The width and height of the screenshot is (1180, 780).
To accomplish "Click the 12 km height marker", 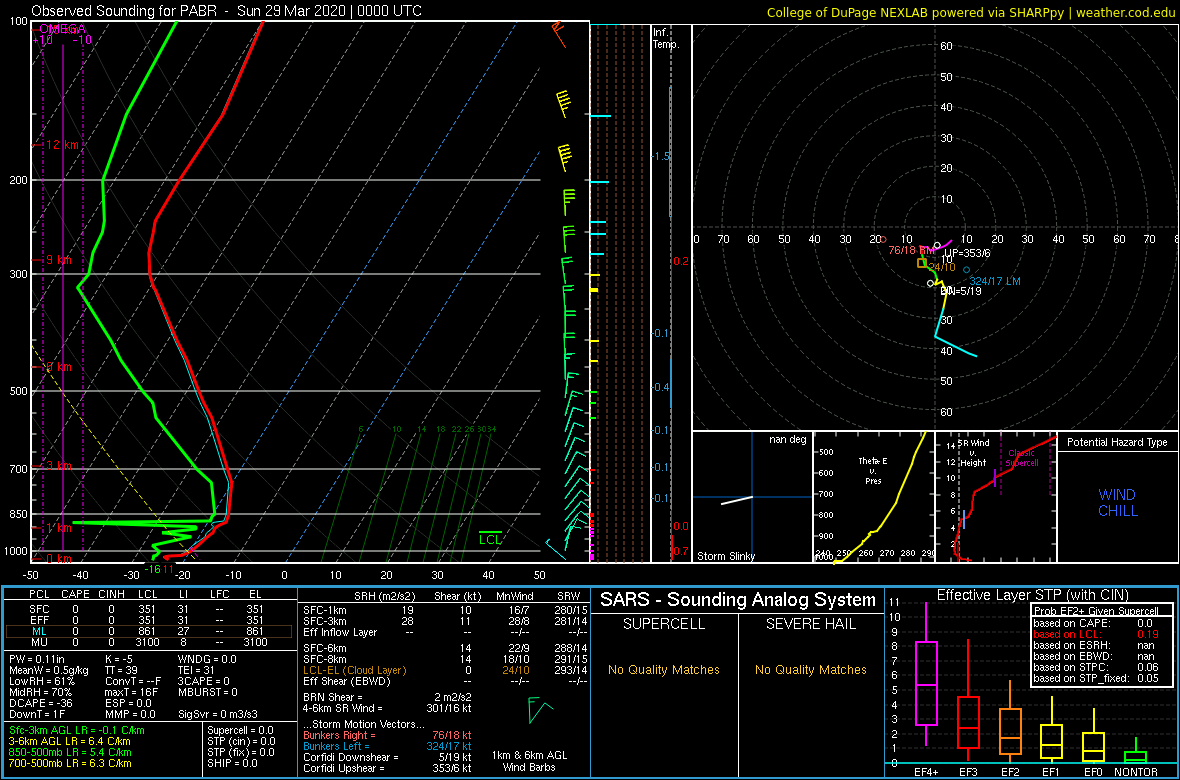I will (62, 144).
